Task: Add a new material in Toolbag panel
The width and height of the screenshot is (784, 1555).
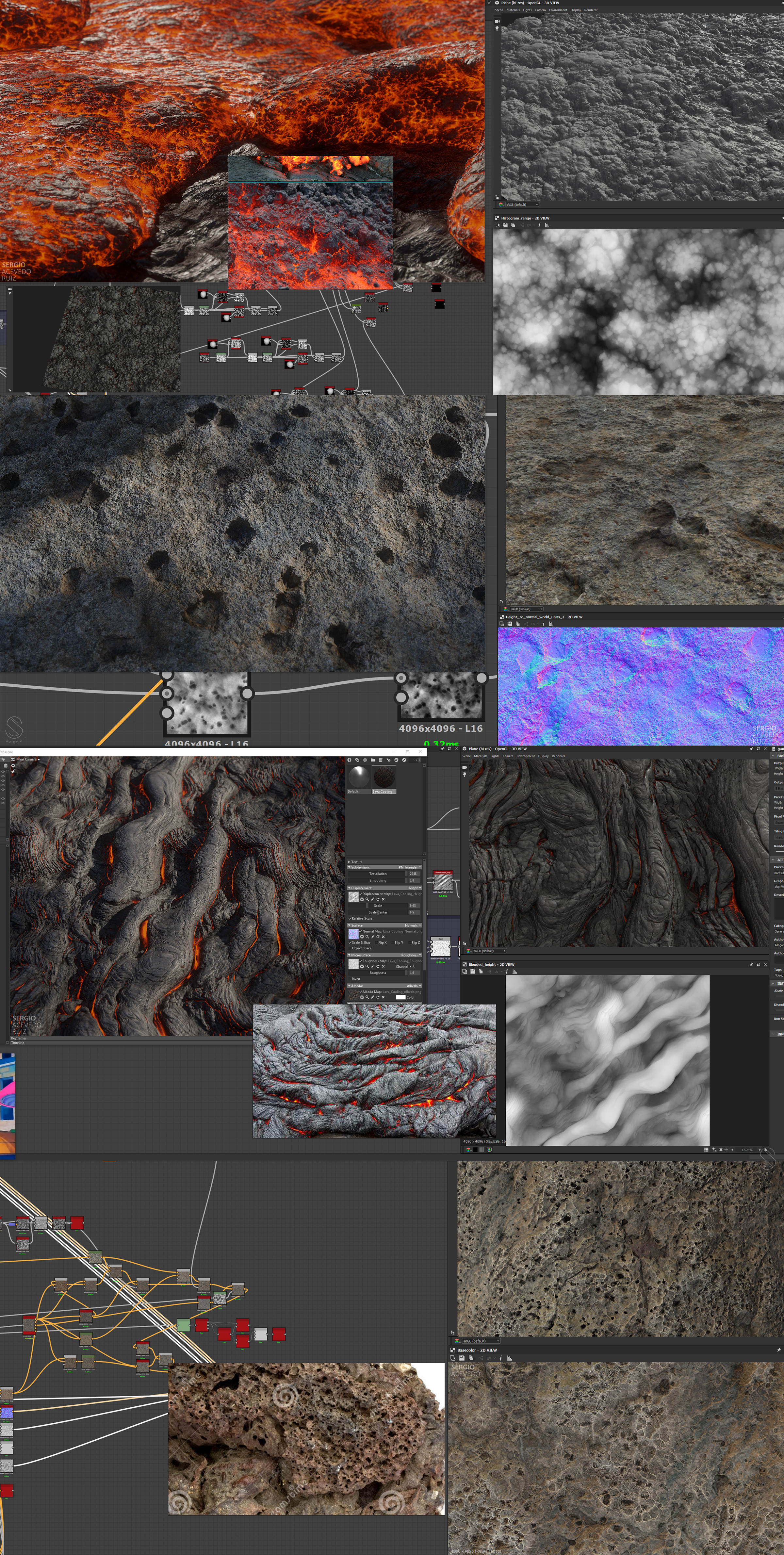Action: (350, 760)
